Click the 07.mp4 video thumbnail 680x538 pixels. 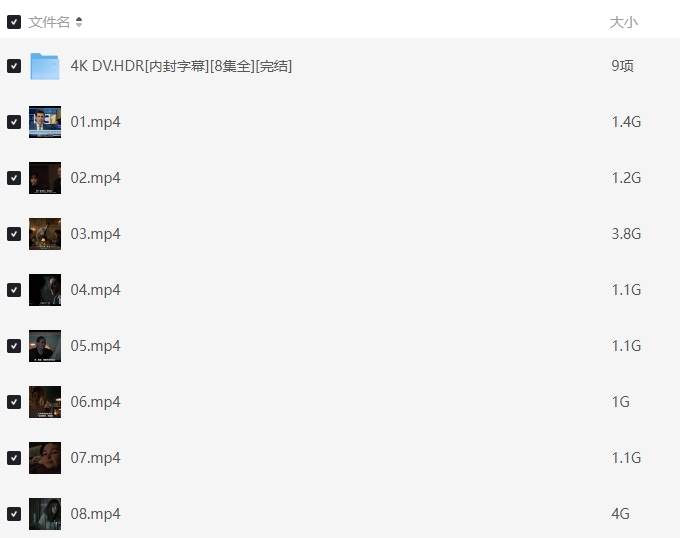45,458
